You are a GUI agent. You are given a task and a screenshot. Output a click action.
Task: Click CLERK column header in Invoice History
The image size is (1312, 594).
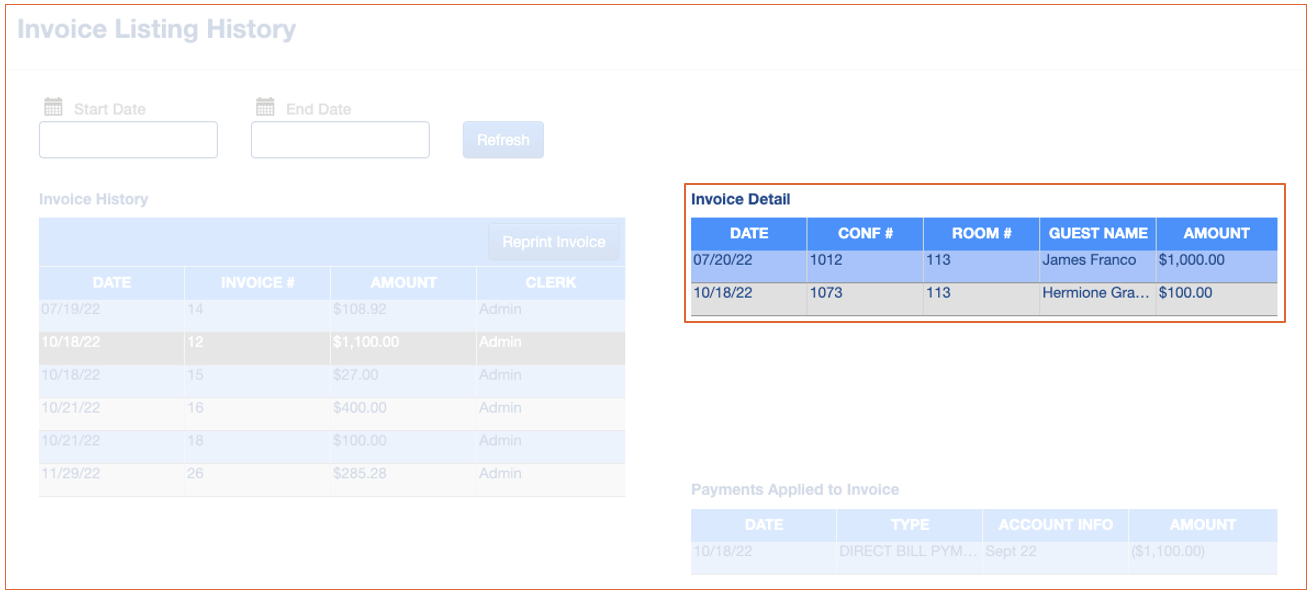point(550,282)
